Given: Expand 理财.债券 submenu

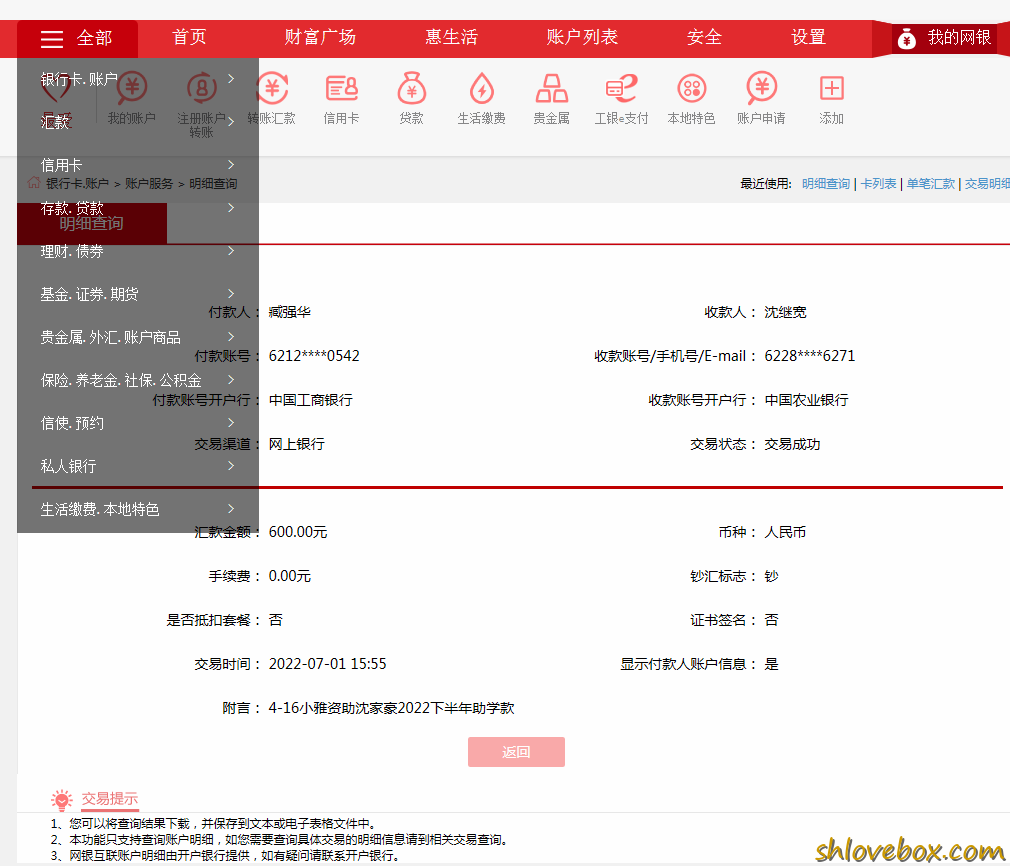Looking at the screenshot, I should click(138, 251).
